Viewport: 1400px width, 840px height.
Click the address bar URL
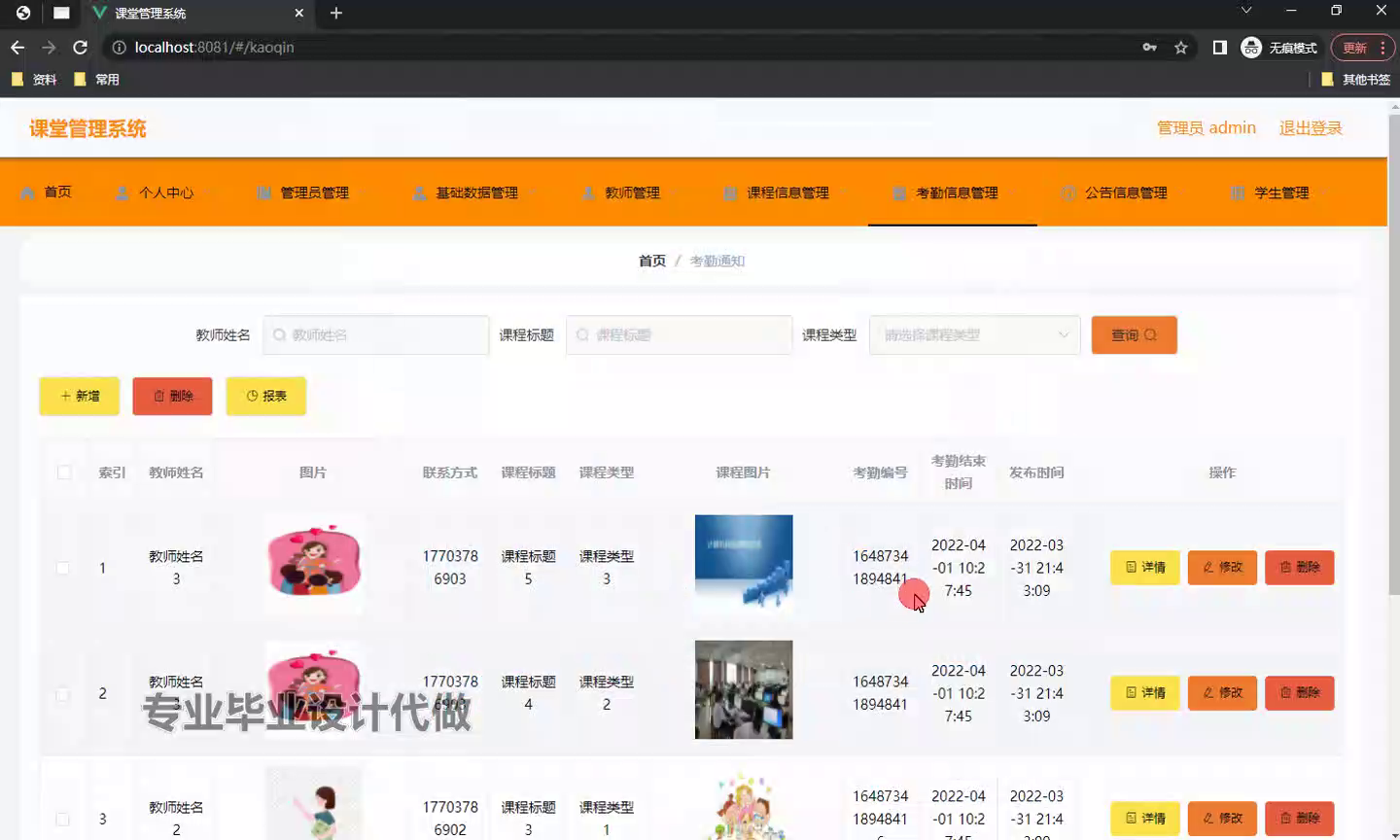[214, 47]
